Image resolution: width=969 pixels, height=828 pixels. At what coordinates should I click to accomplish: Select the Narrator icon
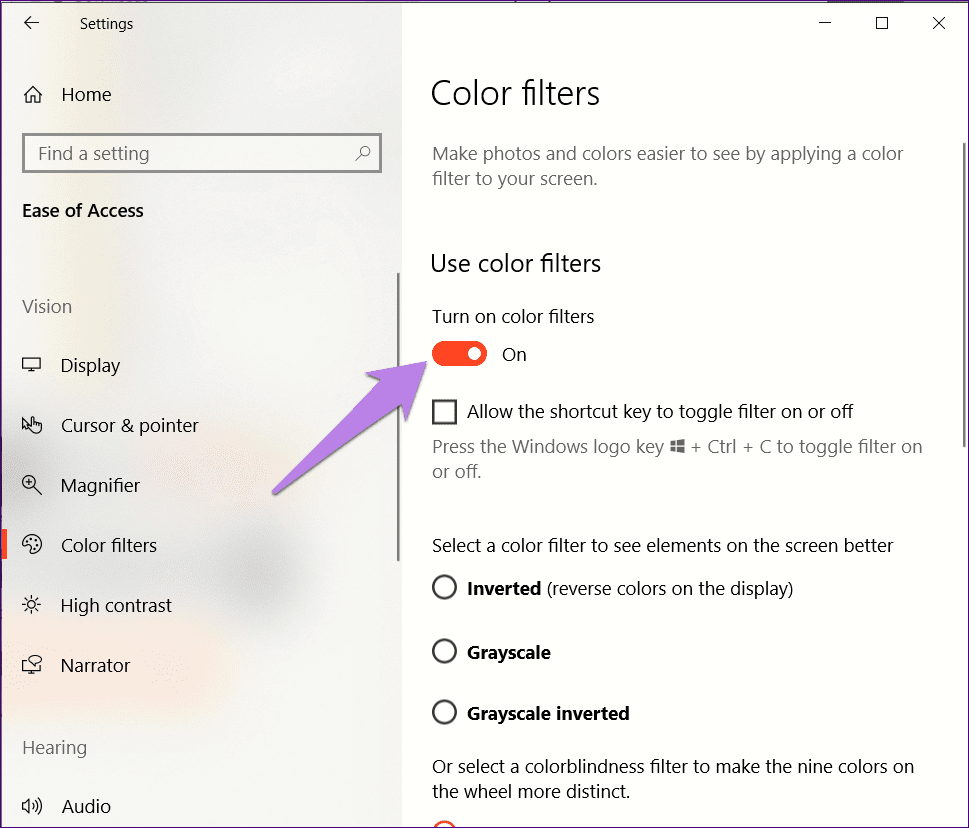(x=32, y=665)
